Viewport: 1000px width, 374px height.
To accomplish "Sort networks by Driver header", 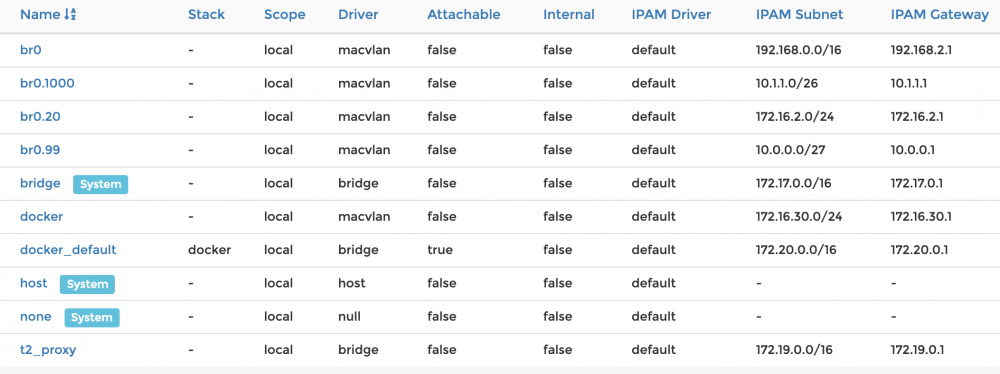I will coord(358,15).
